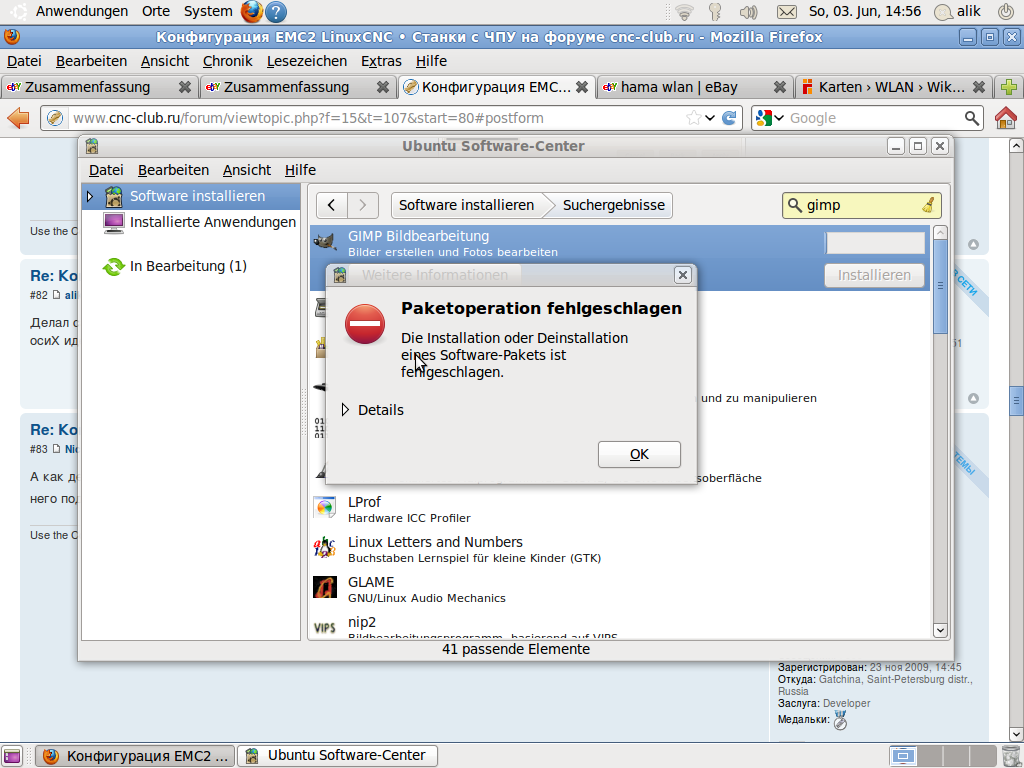The height and width of the screenshot is (768, 1024).
Task: Click the keyring key icon in top panel
Action: (x=716, y=11)
